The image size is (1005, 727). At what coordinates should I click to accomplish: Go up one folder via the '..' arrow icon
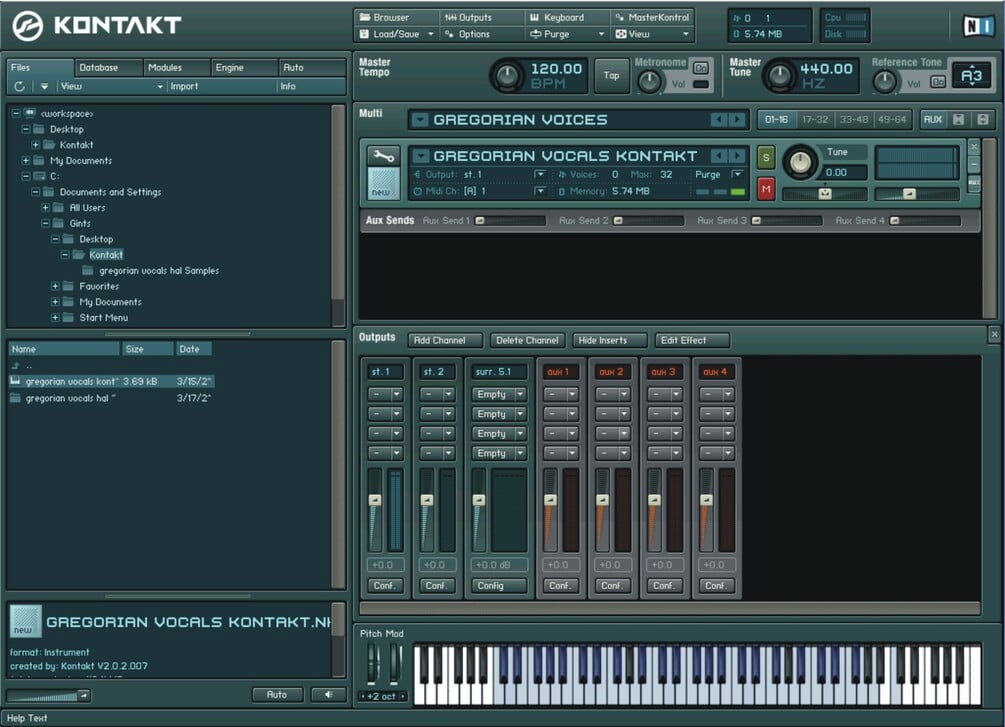tap(15, 365)
